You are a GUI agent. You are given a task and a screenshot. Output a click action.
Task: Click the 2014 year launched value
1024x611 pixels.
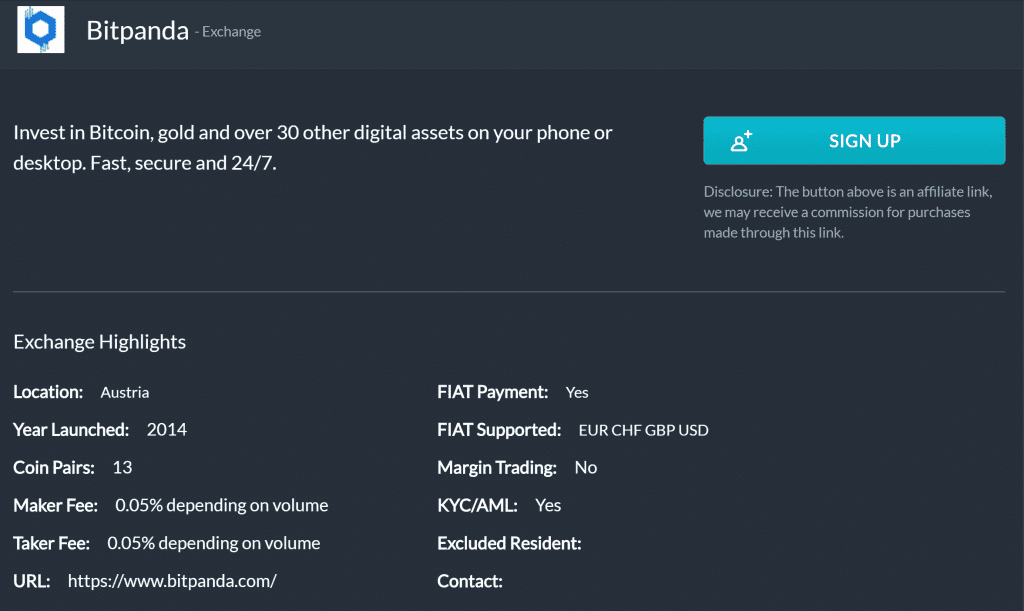166,430
